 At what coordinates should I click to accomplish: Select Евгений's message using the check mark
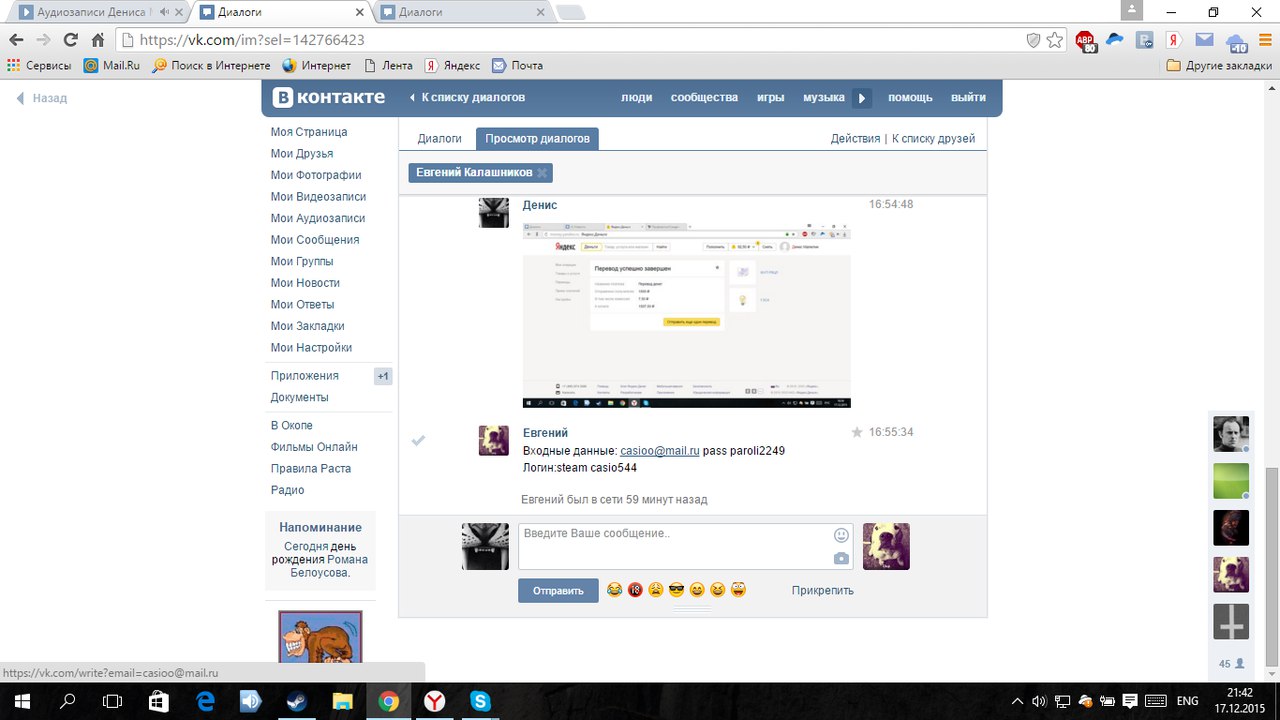click(x=419, y=440)
